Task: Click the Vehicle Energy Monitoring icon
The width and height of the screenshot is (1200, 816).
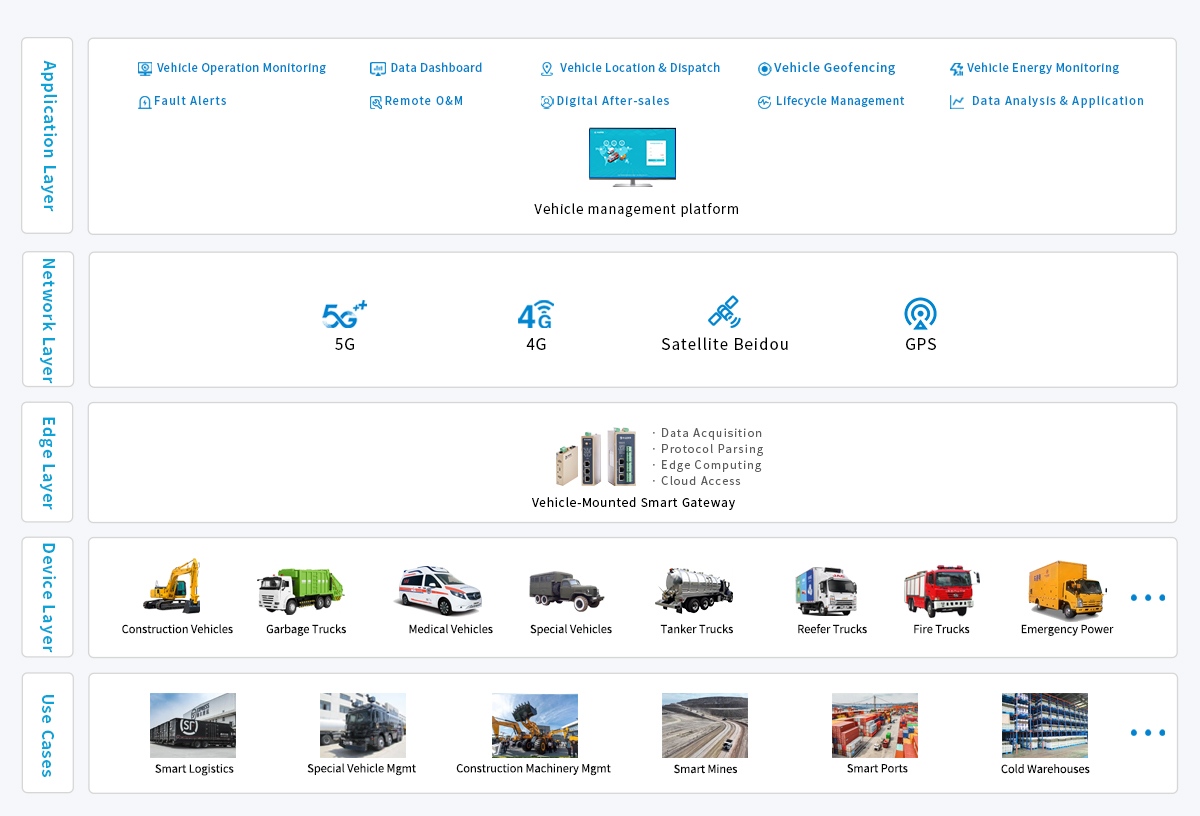Action: point(956,69)
